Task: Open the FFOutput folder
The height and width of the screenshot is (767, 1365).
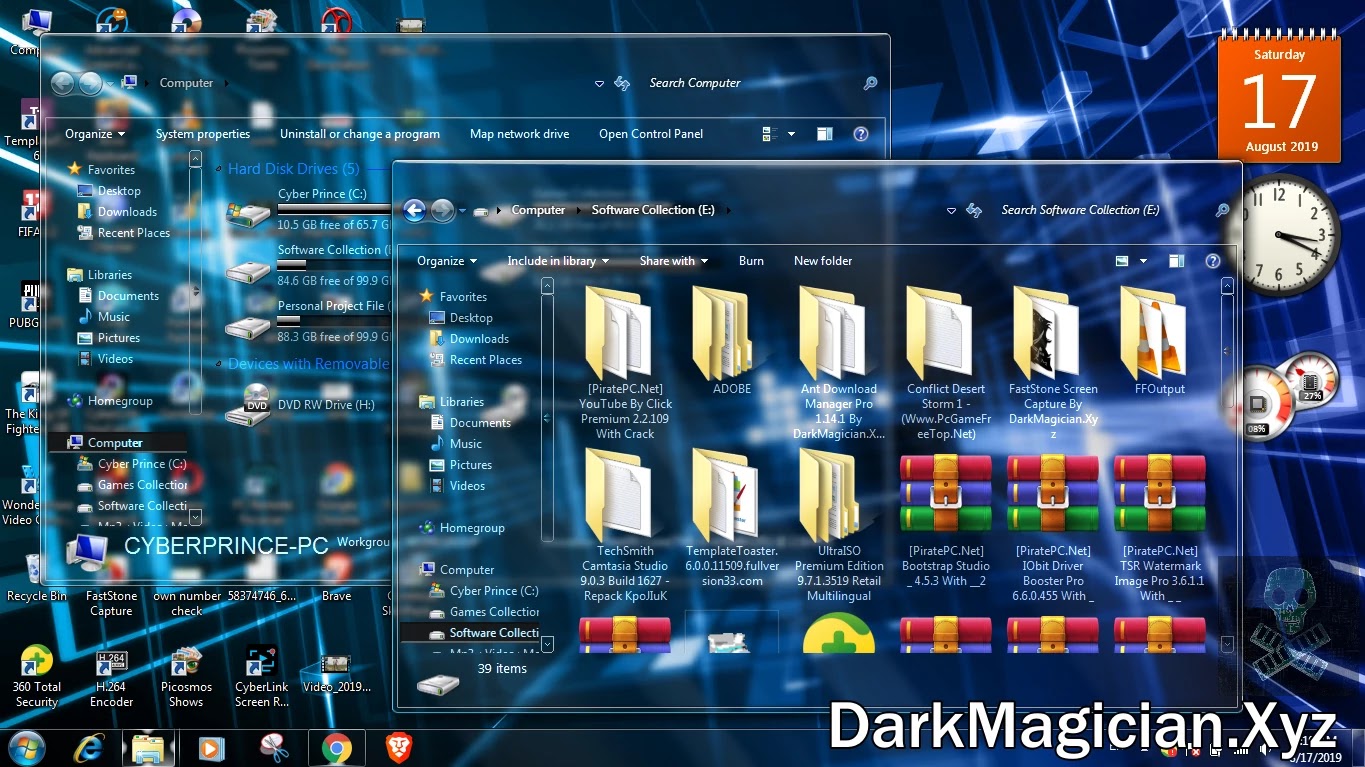Action: (1159, 340)
